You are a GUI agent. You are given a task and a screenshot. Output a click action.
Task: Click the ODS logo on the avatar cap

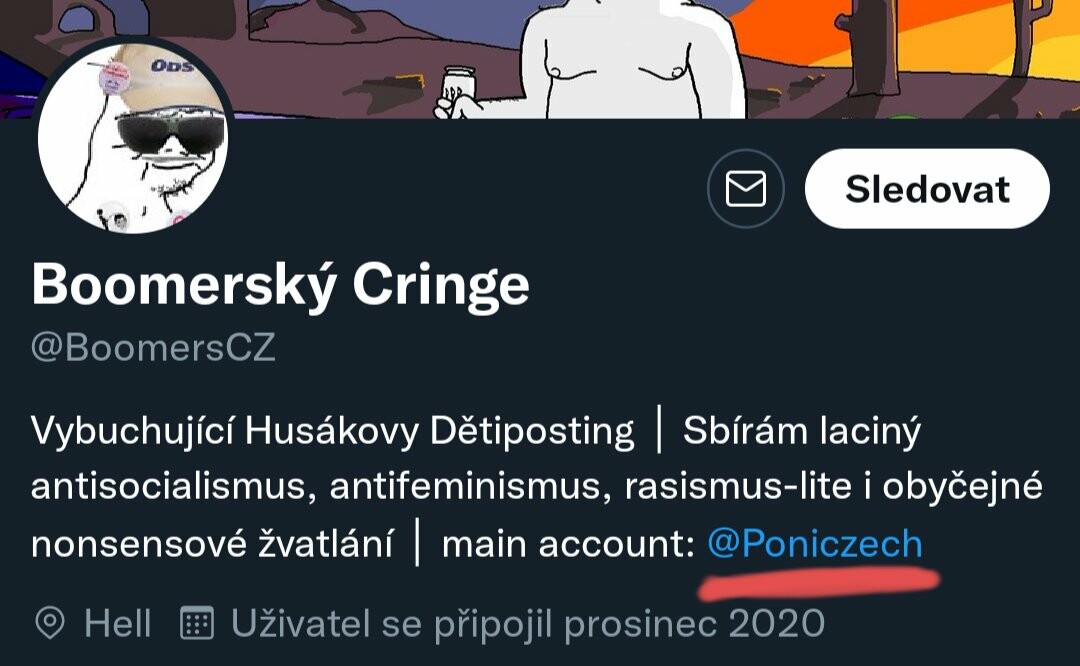pos(171,66)
